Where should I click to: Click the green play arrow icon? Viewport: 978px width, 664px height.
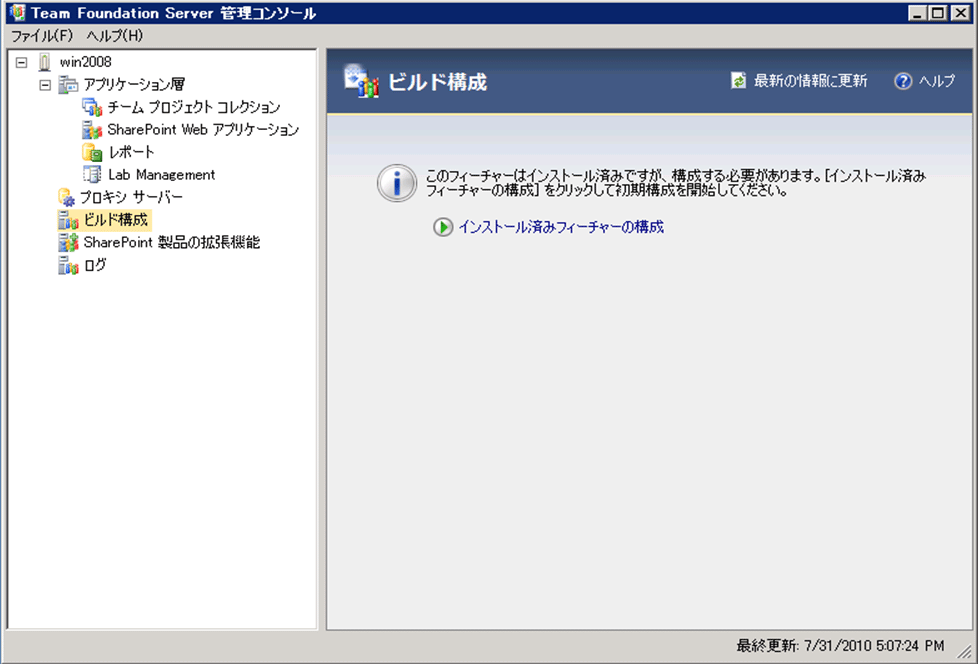pos(443,227)
